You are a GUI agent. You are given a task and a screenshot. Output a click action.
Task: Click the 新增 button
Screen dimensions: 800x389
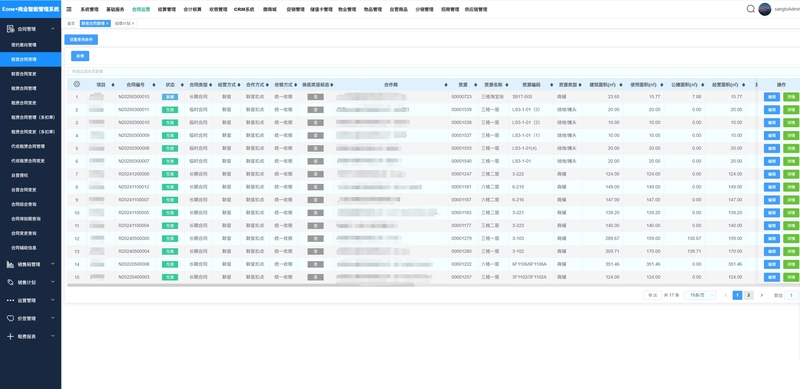coord(80,56)
